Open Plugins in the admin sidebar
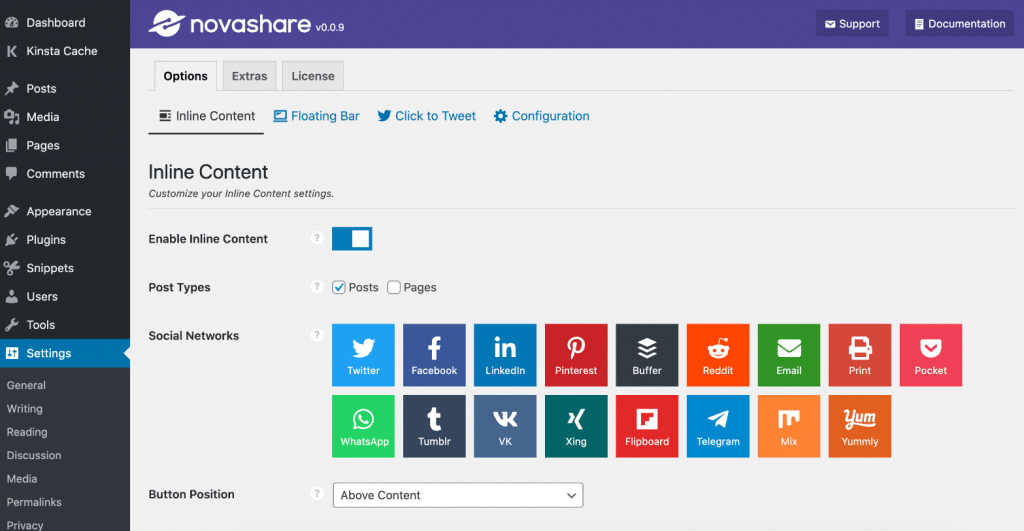 tap(65, 240)
